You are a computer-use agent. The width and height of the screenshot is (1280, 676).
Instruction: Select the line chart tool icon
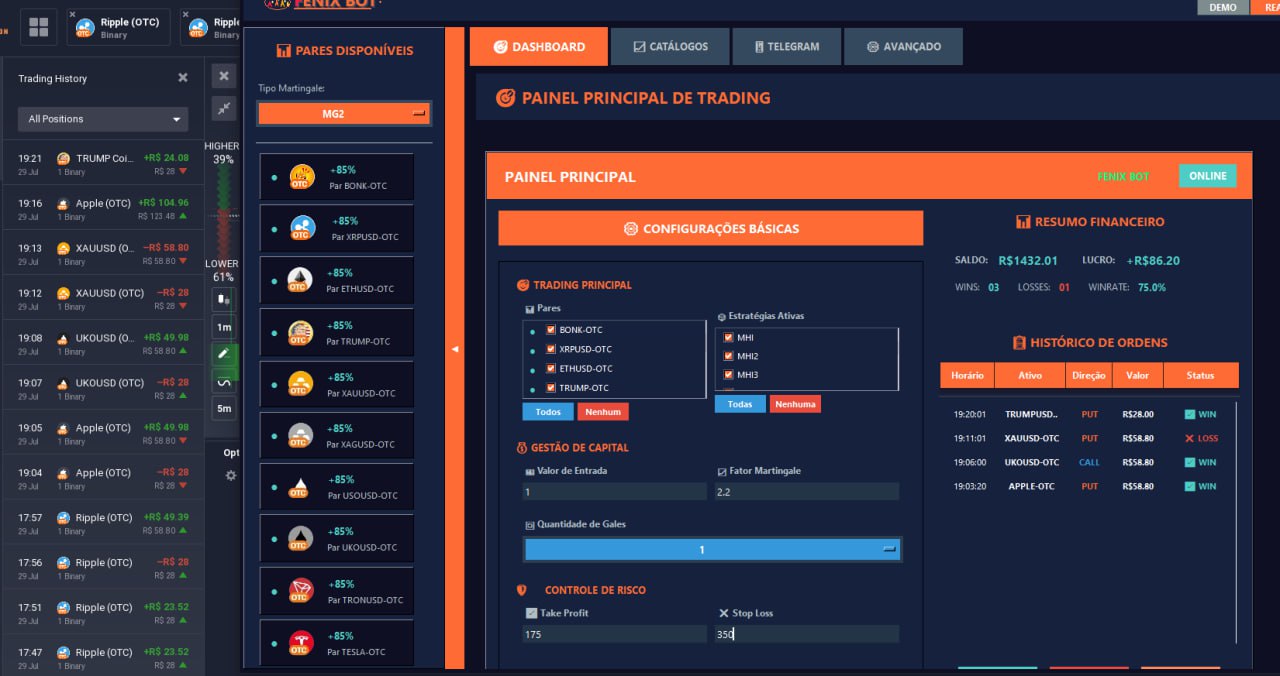point(223,380)
